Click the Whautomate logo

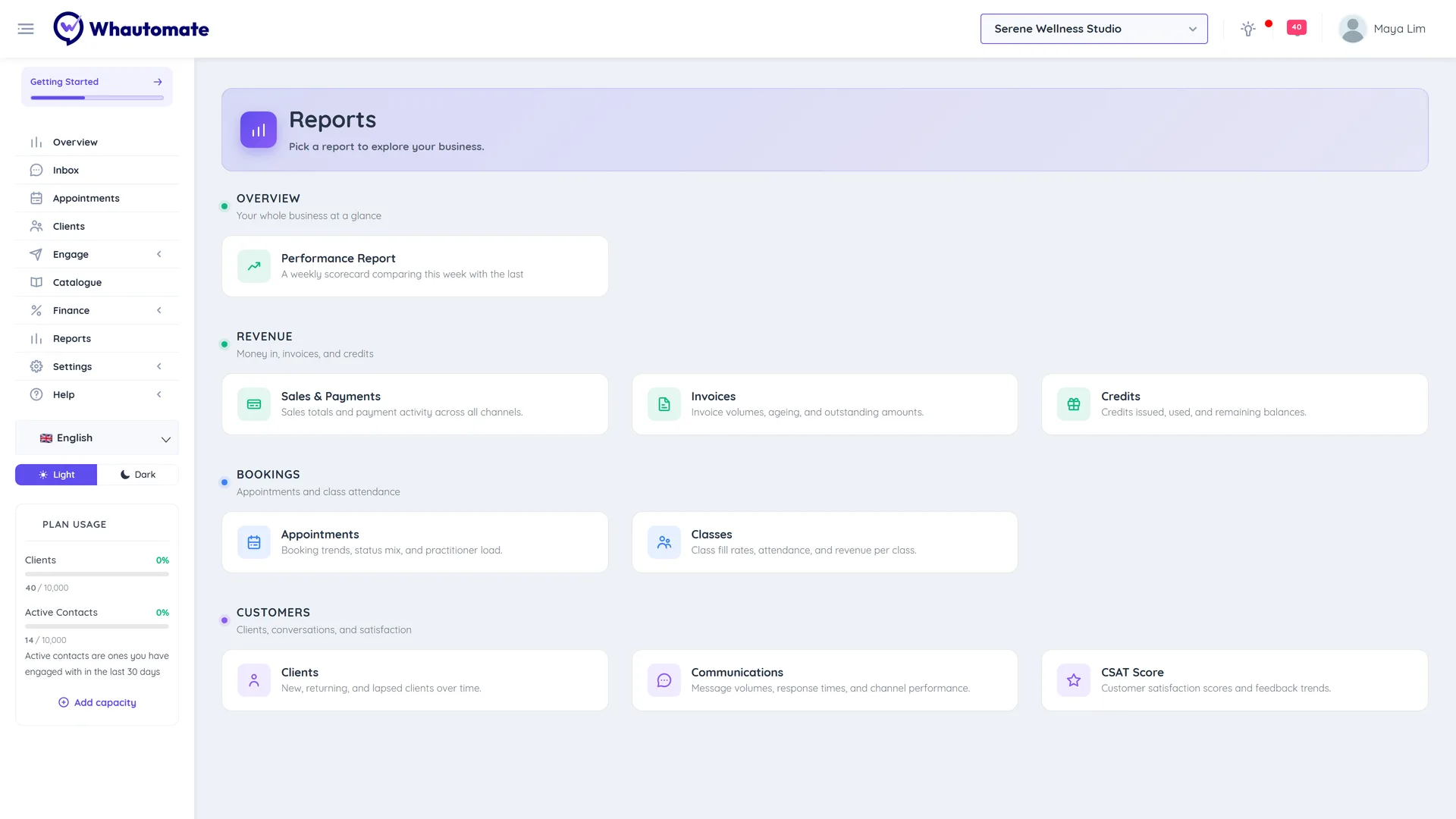click(131, 29)
